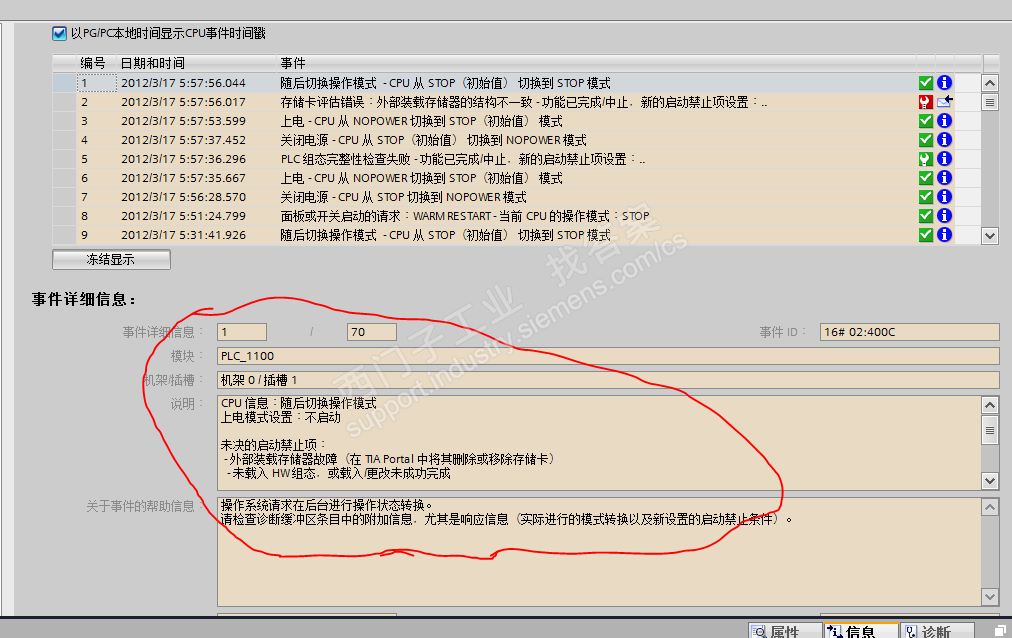This screenshot has height=638, width=1012.
Task: Click blue info icon in event row 8
Action: click(944, 215)
